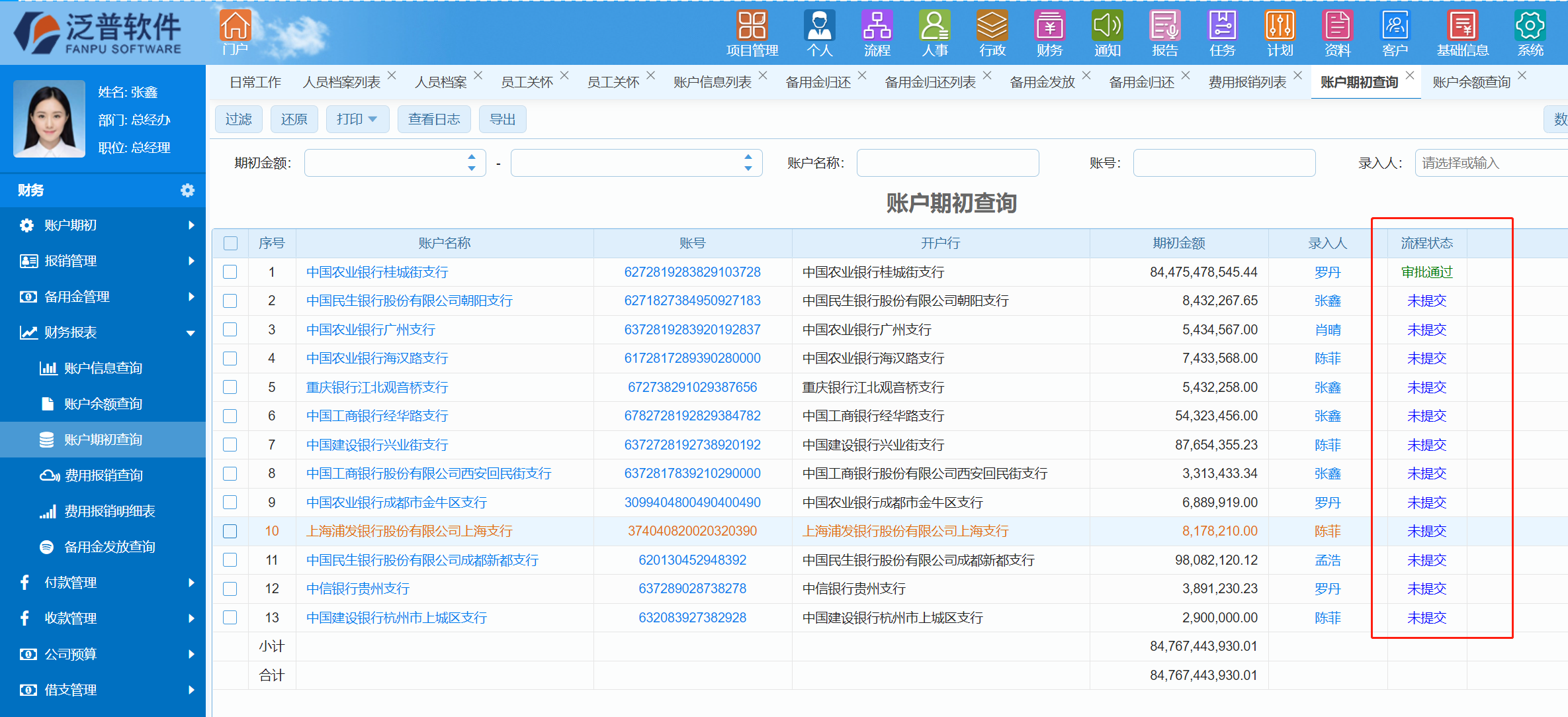Expand the 账户期初 sidebar menu

pos(103,225)
